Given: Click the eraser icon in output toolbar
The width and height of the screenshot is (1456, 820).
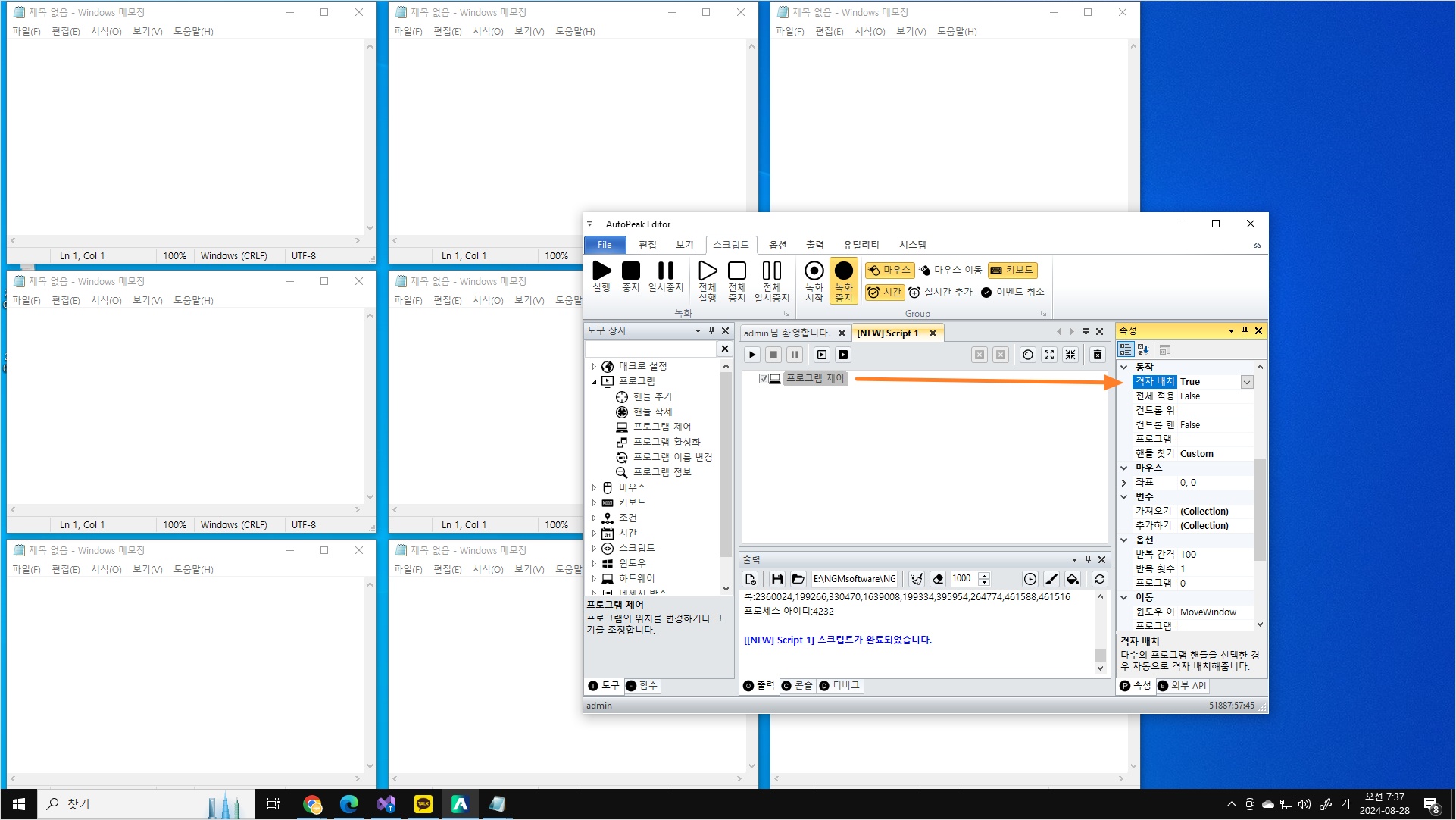Looking at the screenshot, I should [938, 579].
